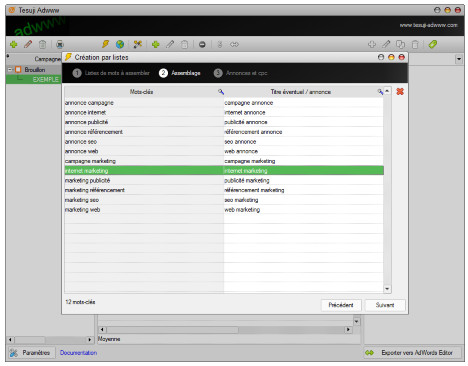The height and width of the screenshot is (366, 468).
Task: Select the 'annonce internet' keyword row
Action: point(144,112)
